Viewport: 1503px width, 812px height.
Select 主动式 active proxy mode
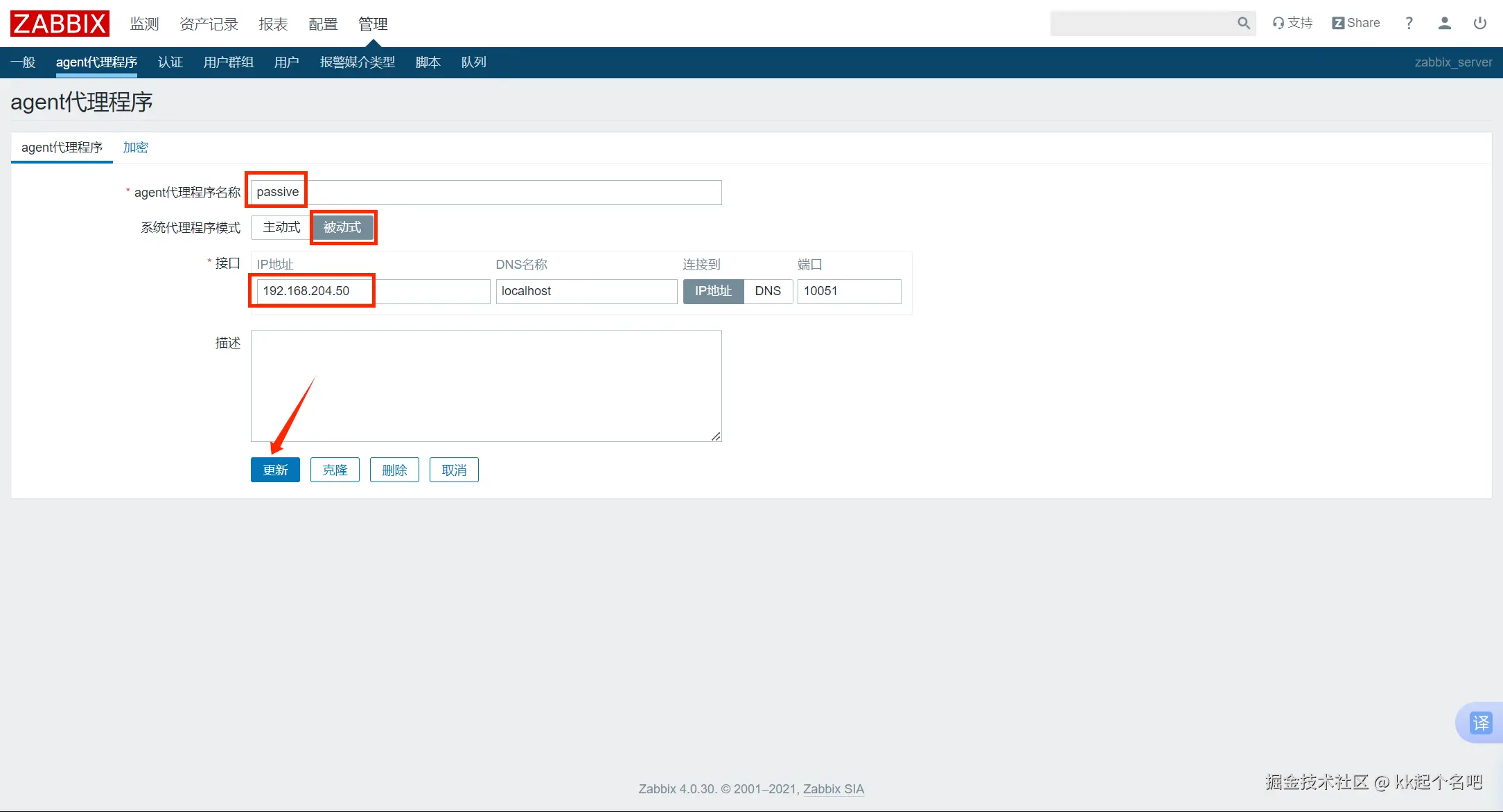pyautogui.click(x=281, y=227)
